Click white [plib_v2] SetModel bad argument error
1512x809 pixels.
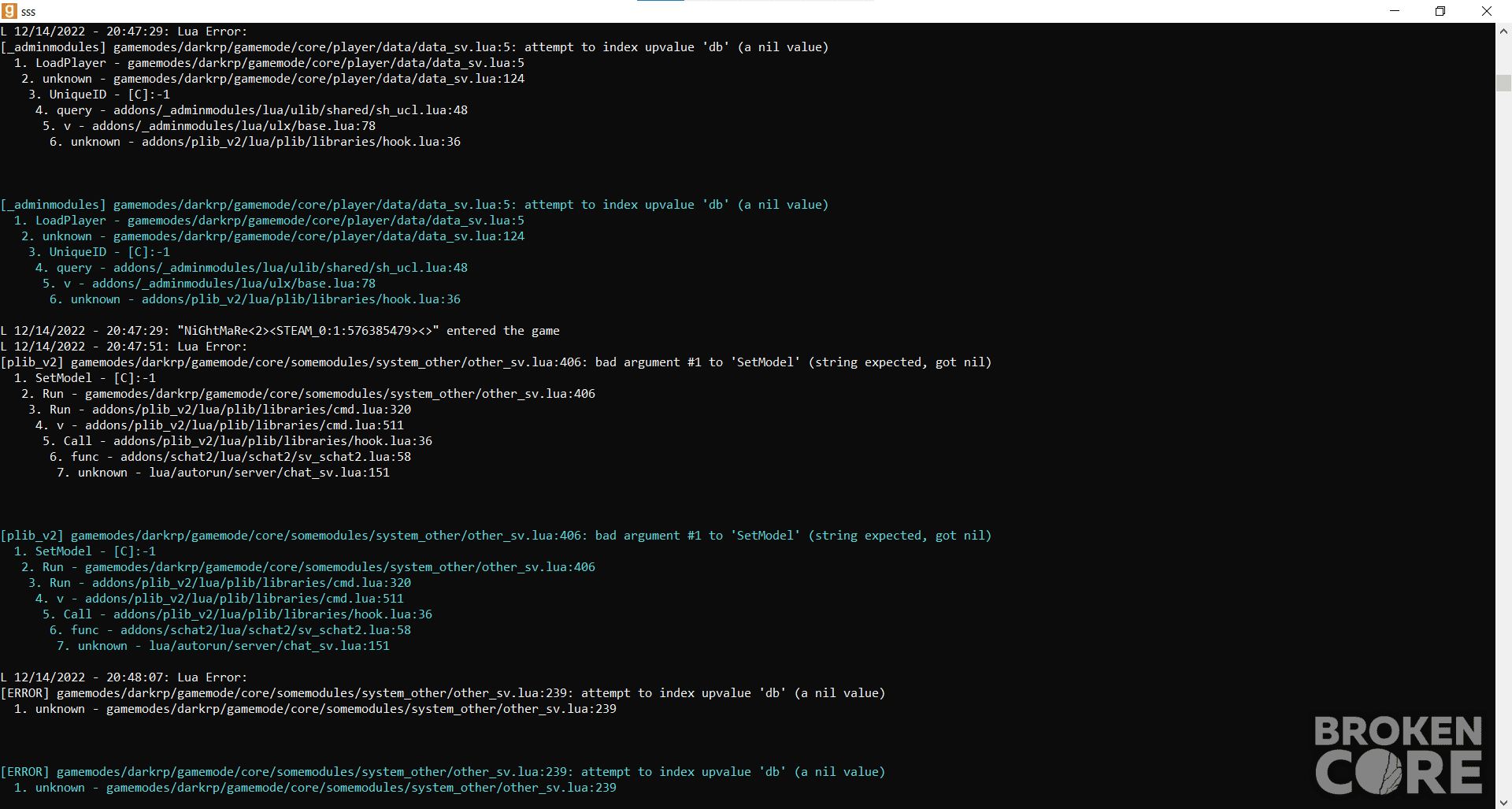(496, 362)
